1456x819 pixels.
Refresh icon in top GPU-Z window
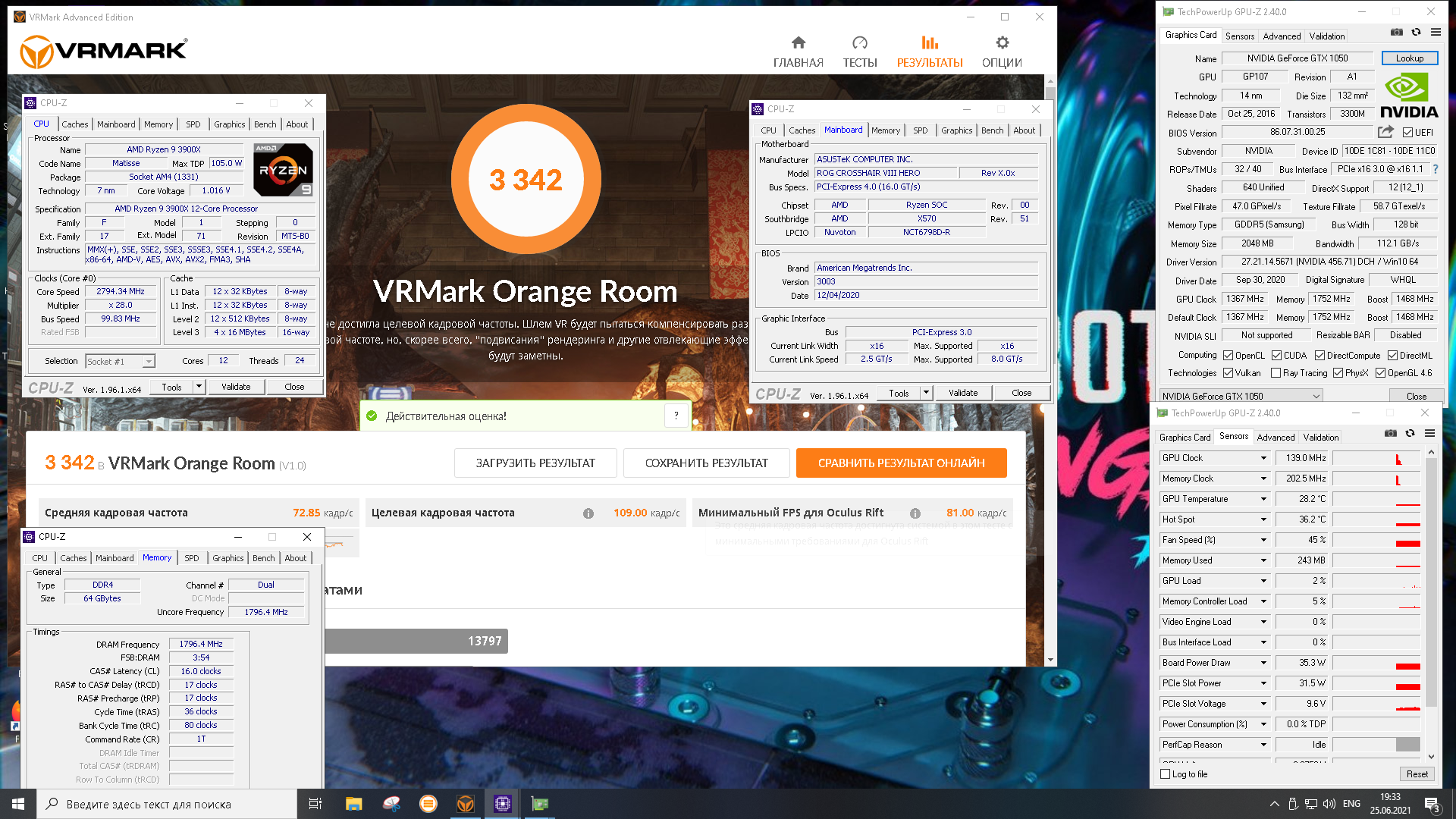point(1416,33)
